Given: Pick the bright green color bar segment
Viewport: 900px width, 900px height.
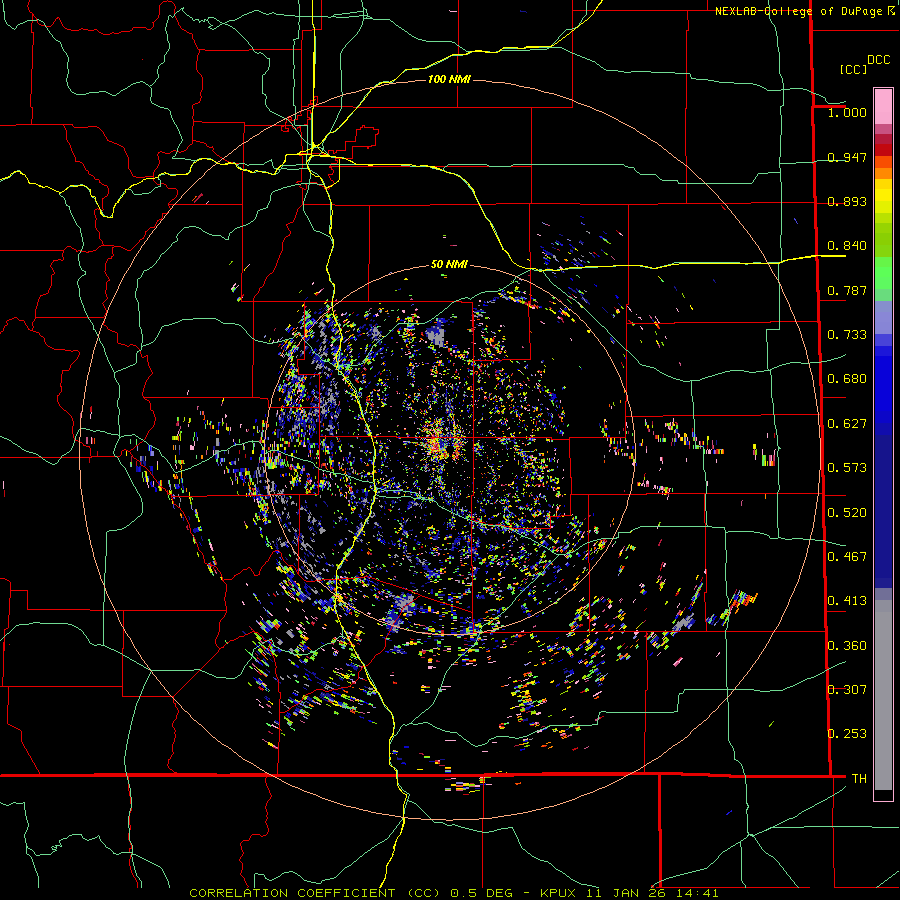Looking at the screenshot, I should point(883,274).
